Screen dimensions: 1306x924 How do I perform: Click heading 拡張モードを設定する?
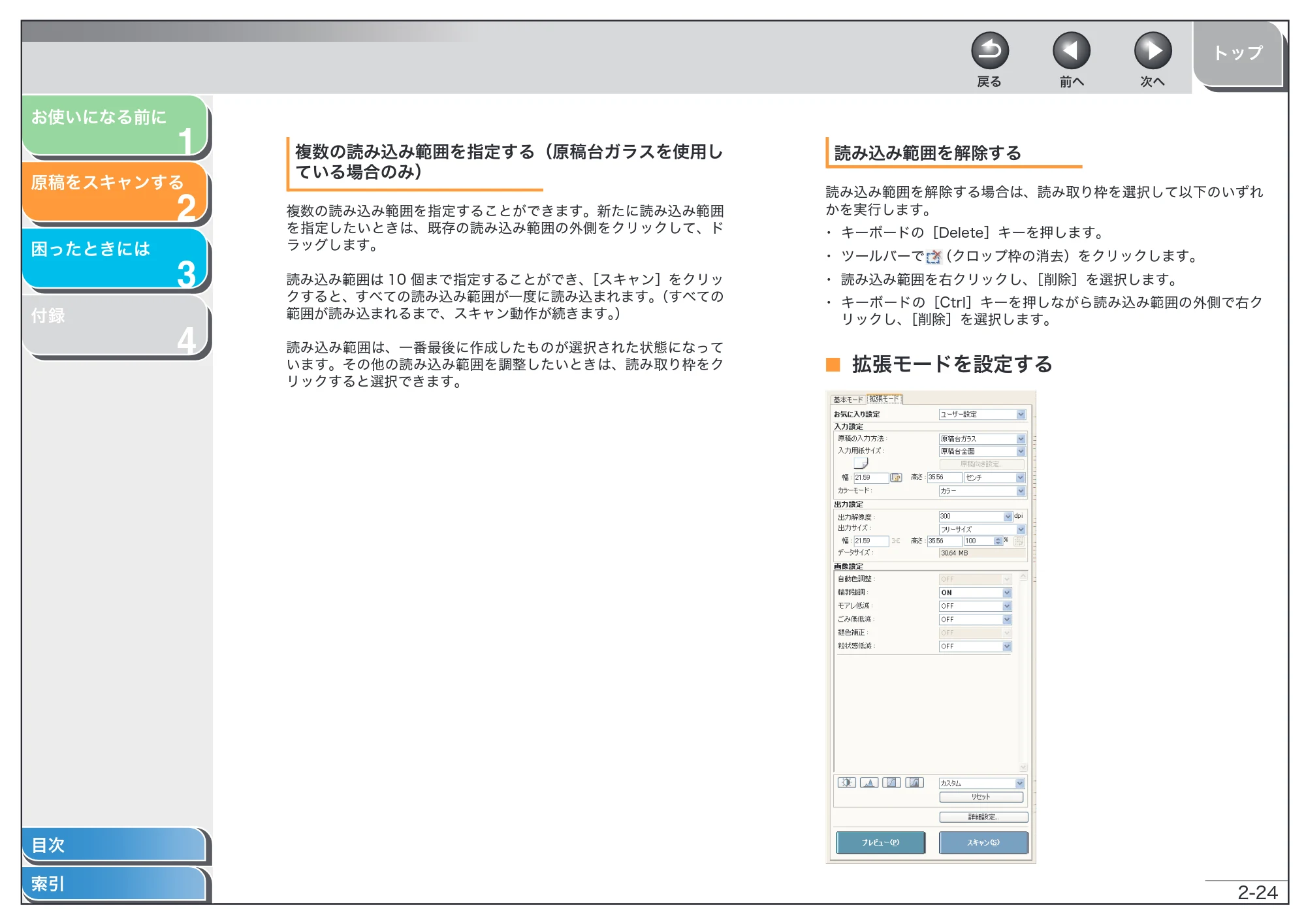click(x=952, y=364)
